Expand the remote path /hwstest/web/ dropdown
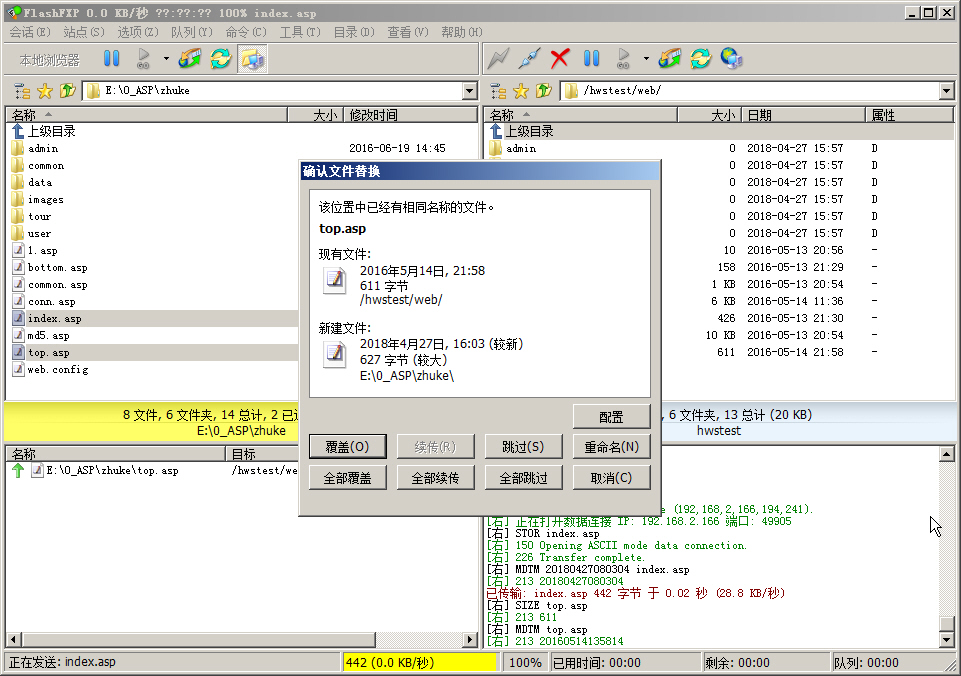 point(947,91)
